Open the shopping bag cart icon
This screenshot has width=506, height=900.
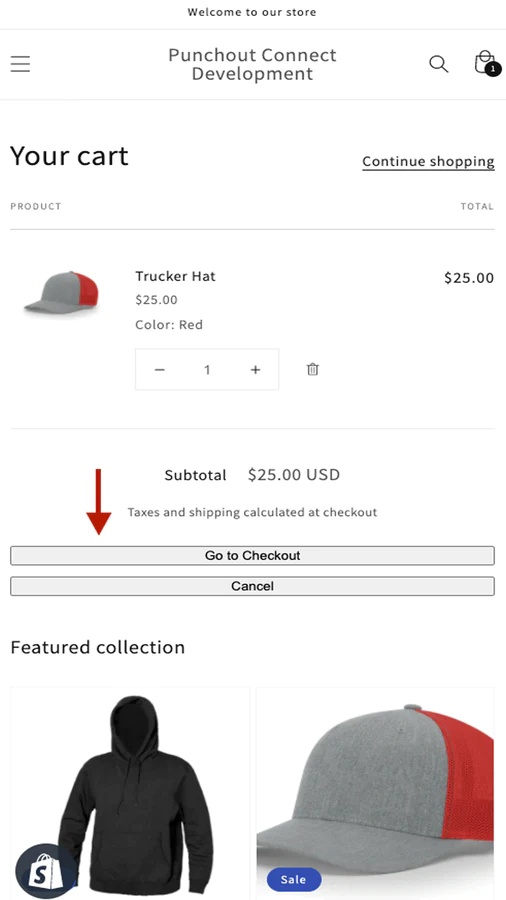click(x=485, y=63)
